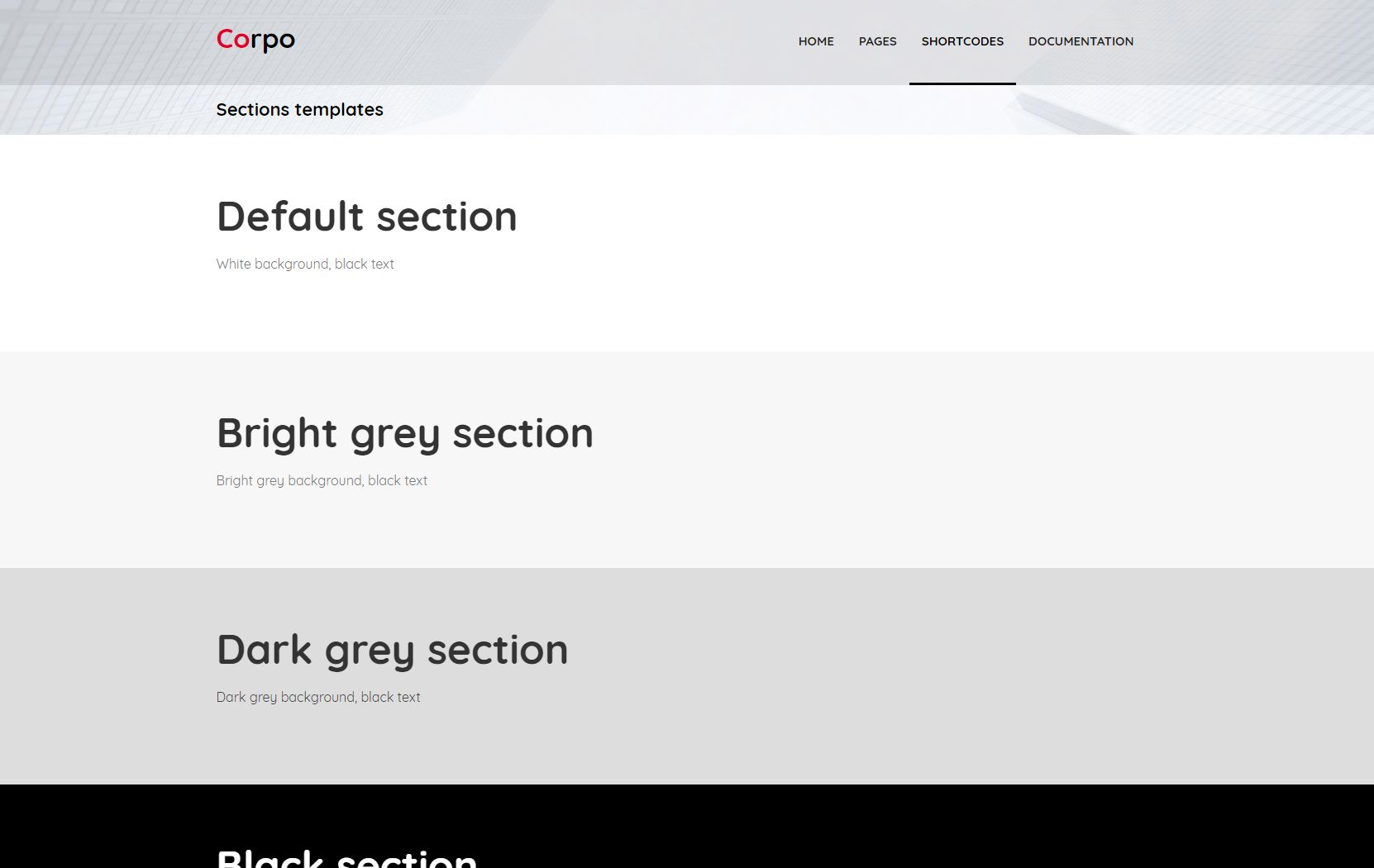Viewport: 1374px width, 868px height.
Task: Select the SHORTCODES menu item
Action: coord(962,41)
